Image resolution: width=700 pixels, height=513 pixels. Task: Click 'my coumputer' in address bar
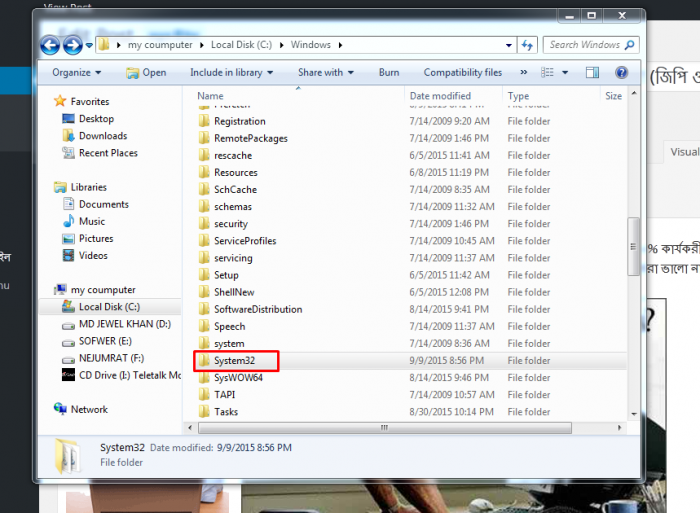(x=160, y=45)
